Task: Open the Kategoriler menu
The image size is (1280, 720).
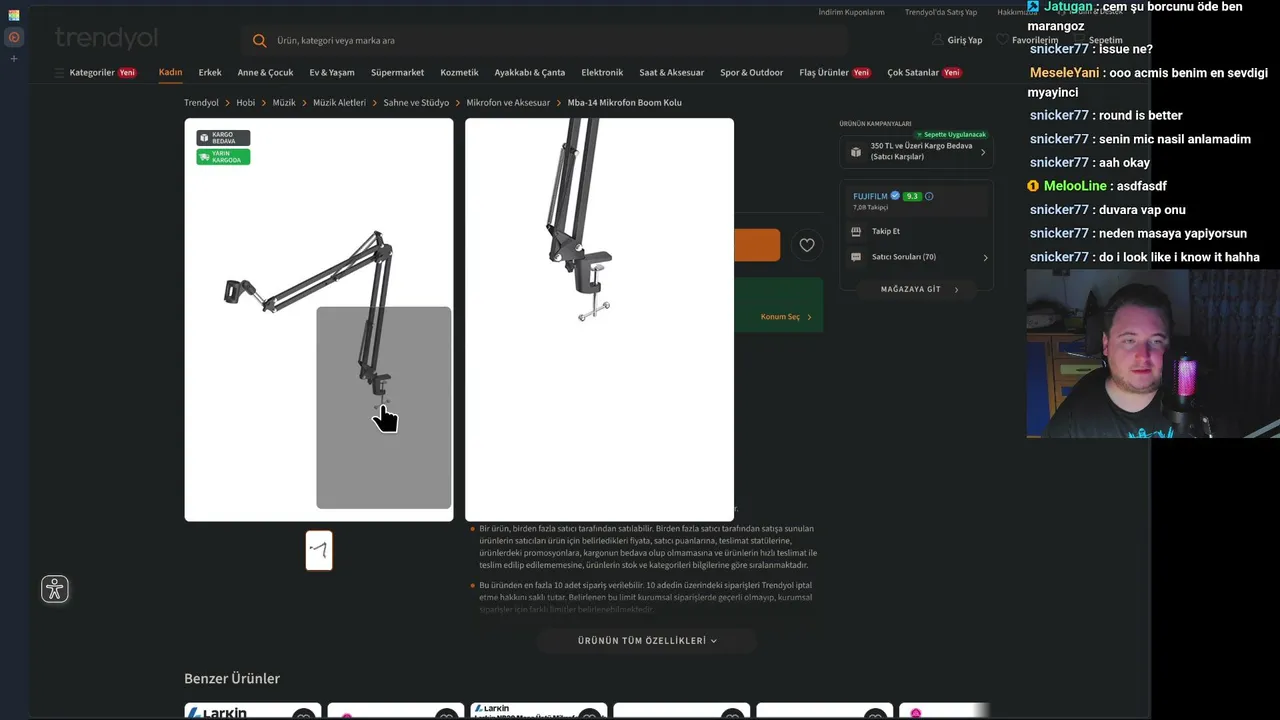Action: point(96,73)
